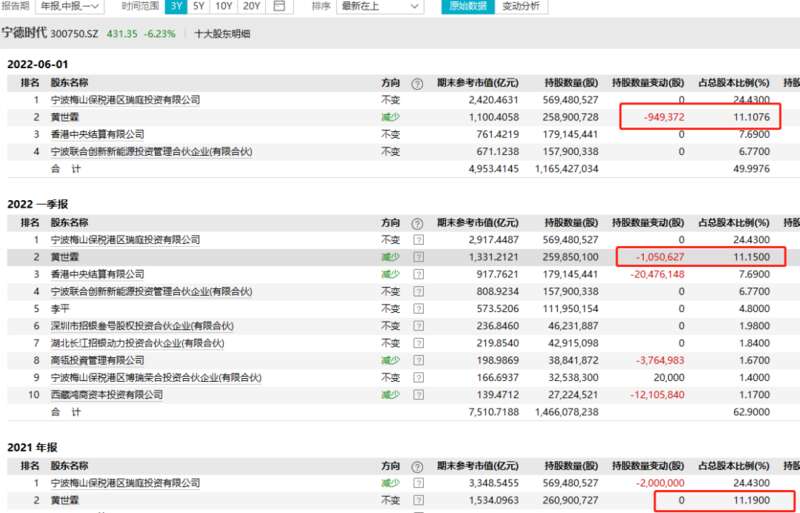Click help icon beside 方向 in 2022-06-01 table
The image size is (800, 513).
(417, 84)
